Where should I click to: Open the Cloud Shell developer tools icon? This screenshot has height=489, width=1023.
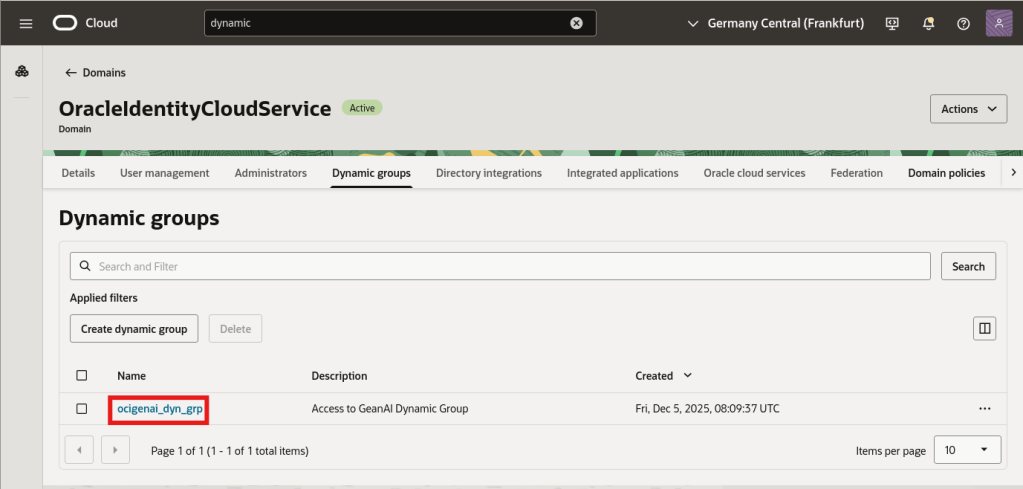coord(892,23)
